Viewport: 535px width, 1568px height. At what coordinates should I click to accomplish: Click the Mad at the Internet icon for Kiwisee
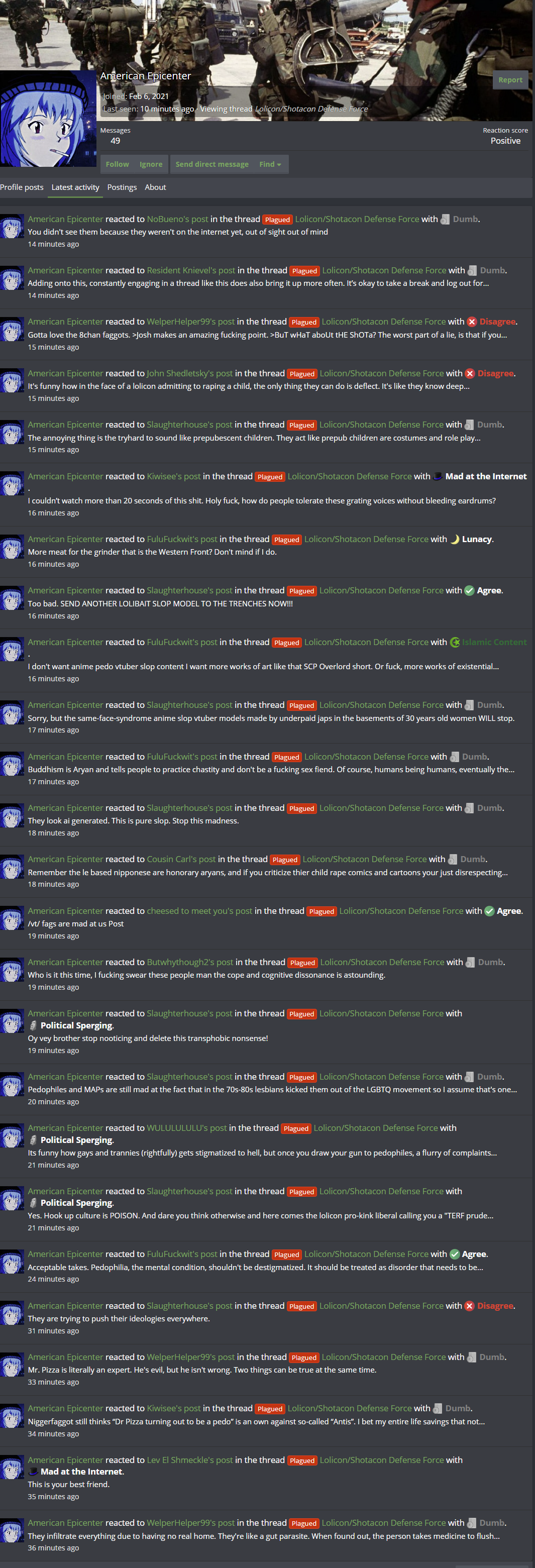[438, 477]
